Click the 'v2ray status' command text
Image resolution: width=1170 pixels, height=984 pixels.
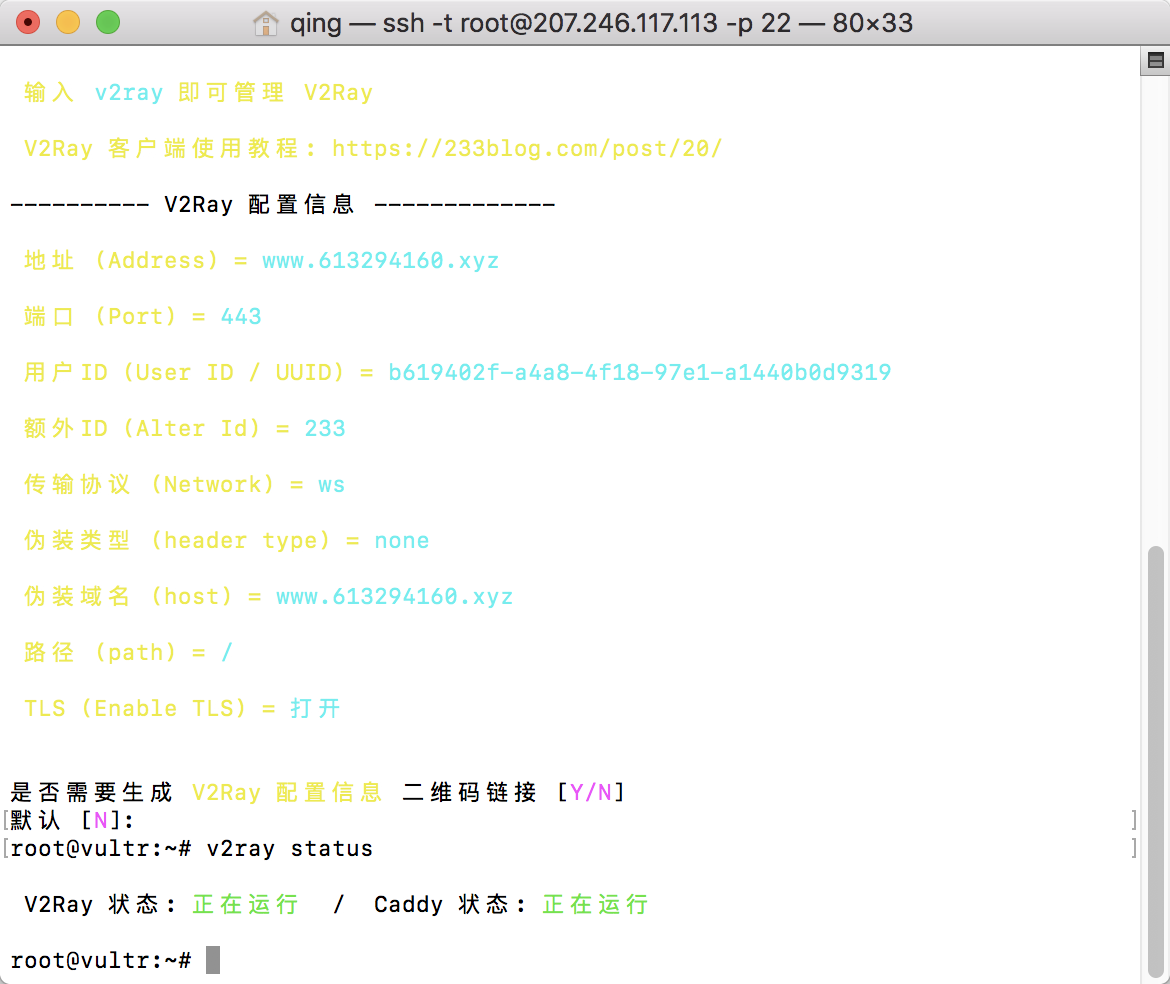click(x=290, y=848)
